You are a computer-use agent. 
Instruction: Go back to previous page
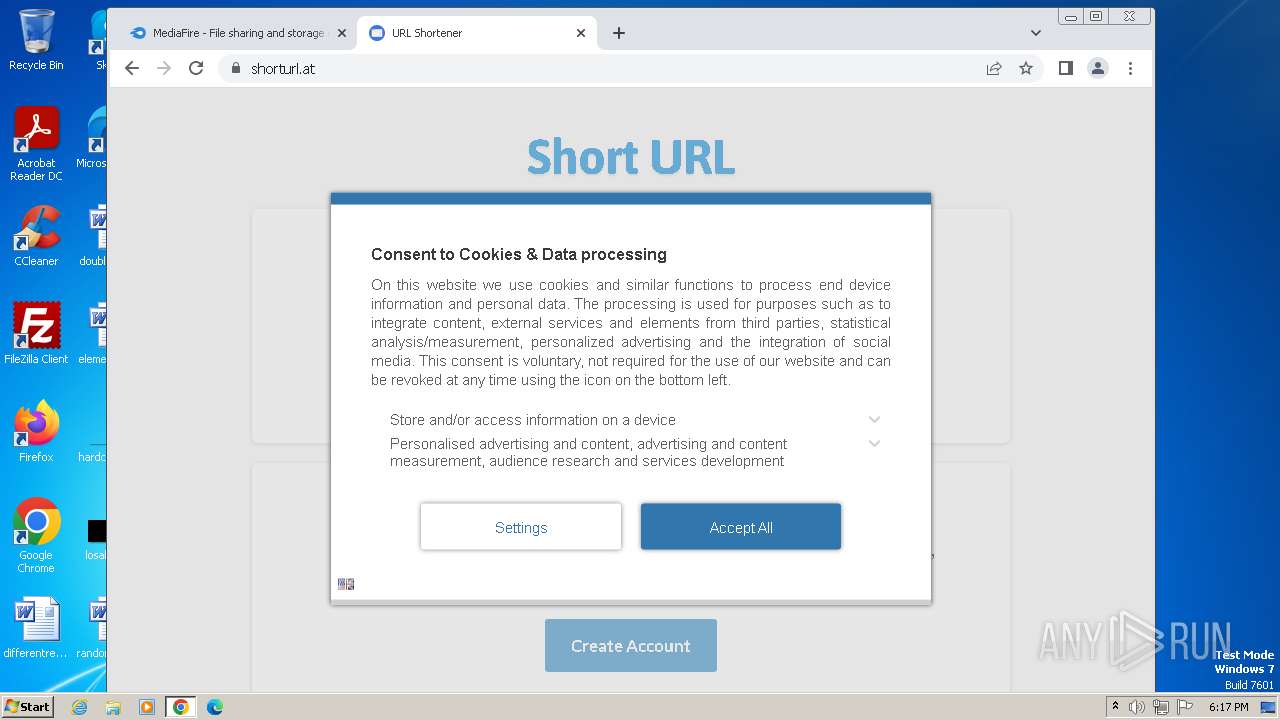[x=132, y=68]
